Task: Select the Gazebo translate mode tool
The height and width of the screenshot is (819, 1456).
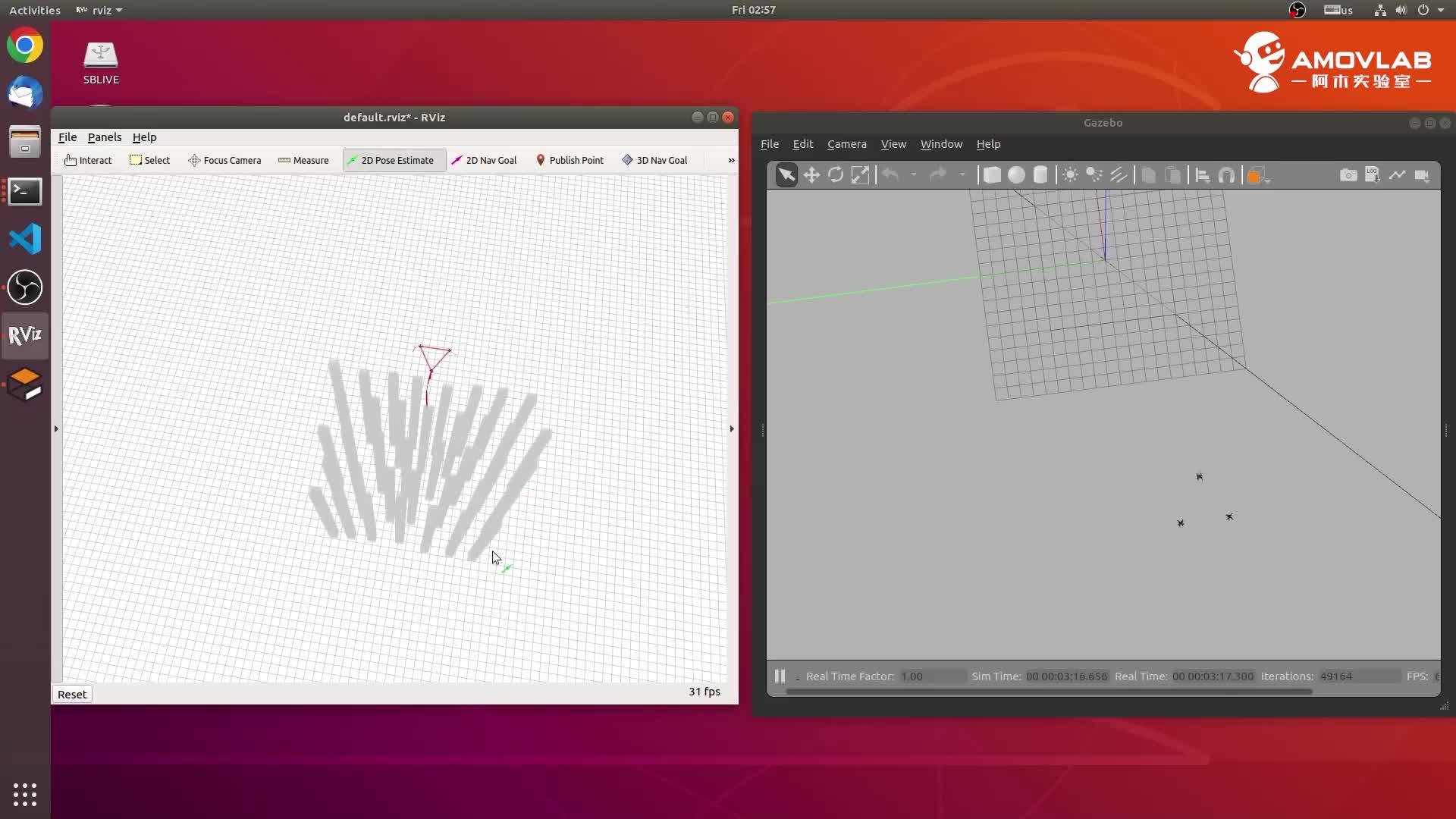Action: pos(811,175)
